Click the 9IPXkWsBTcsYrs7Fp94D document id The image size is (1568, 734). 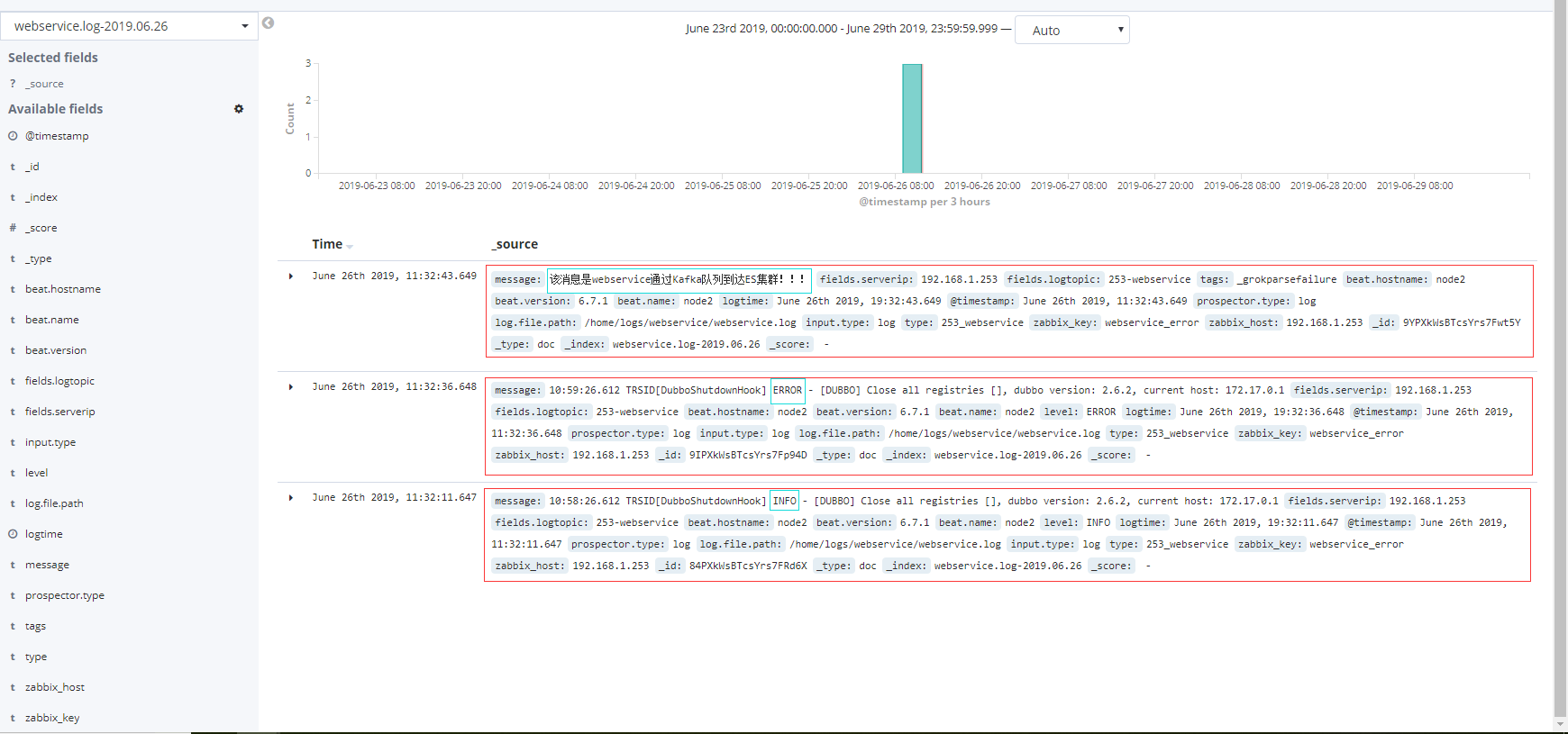pyautogui.click(x=748, y=456)
